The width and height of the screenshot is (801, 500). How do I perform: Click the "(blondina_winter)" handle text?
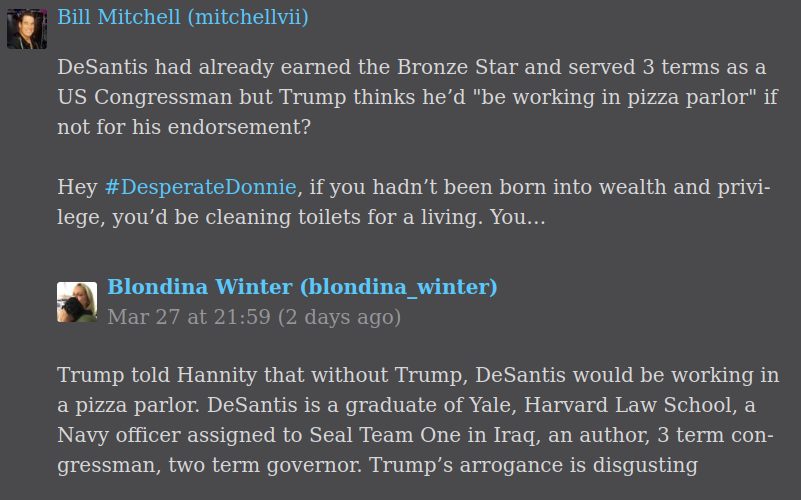(x=399, y=287)
